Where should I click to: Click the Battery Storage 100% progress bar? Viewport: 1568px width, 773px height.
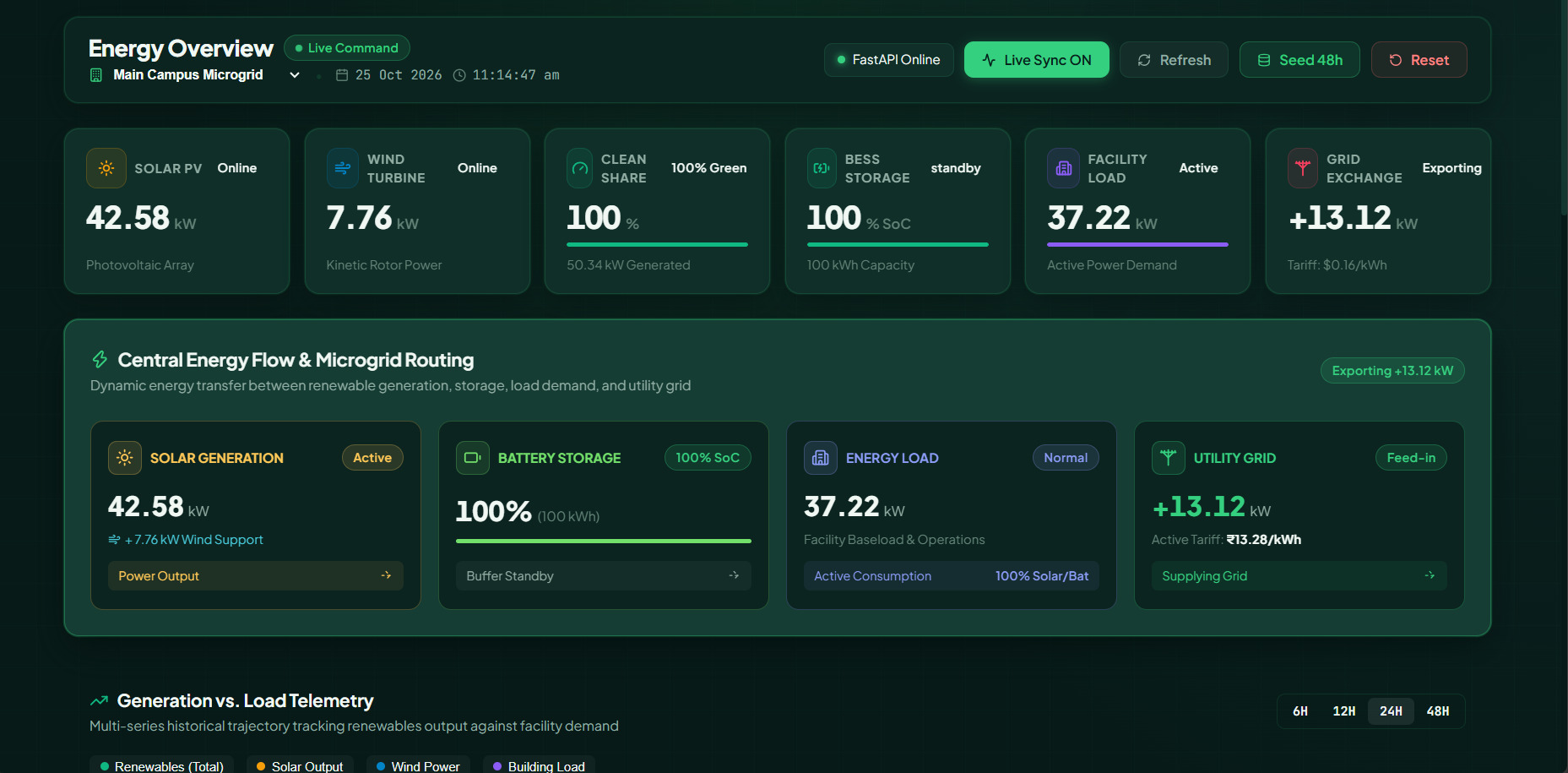(x=604, y=541)
